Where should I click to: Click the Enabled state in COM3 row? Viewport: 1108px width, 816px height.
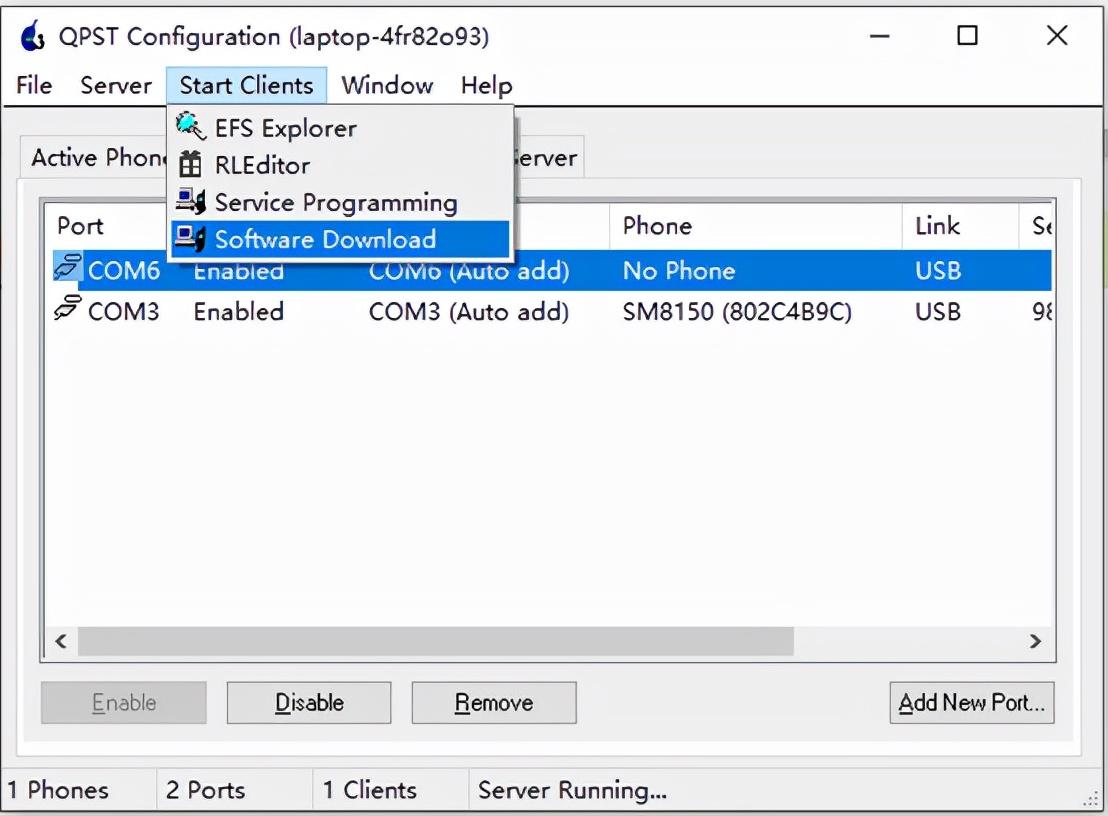(239, 312)
